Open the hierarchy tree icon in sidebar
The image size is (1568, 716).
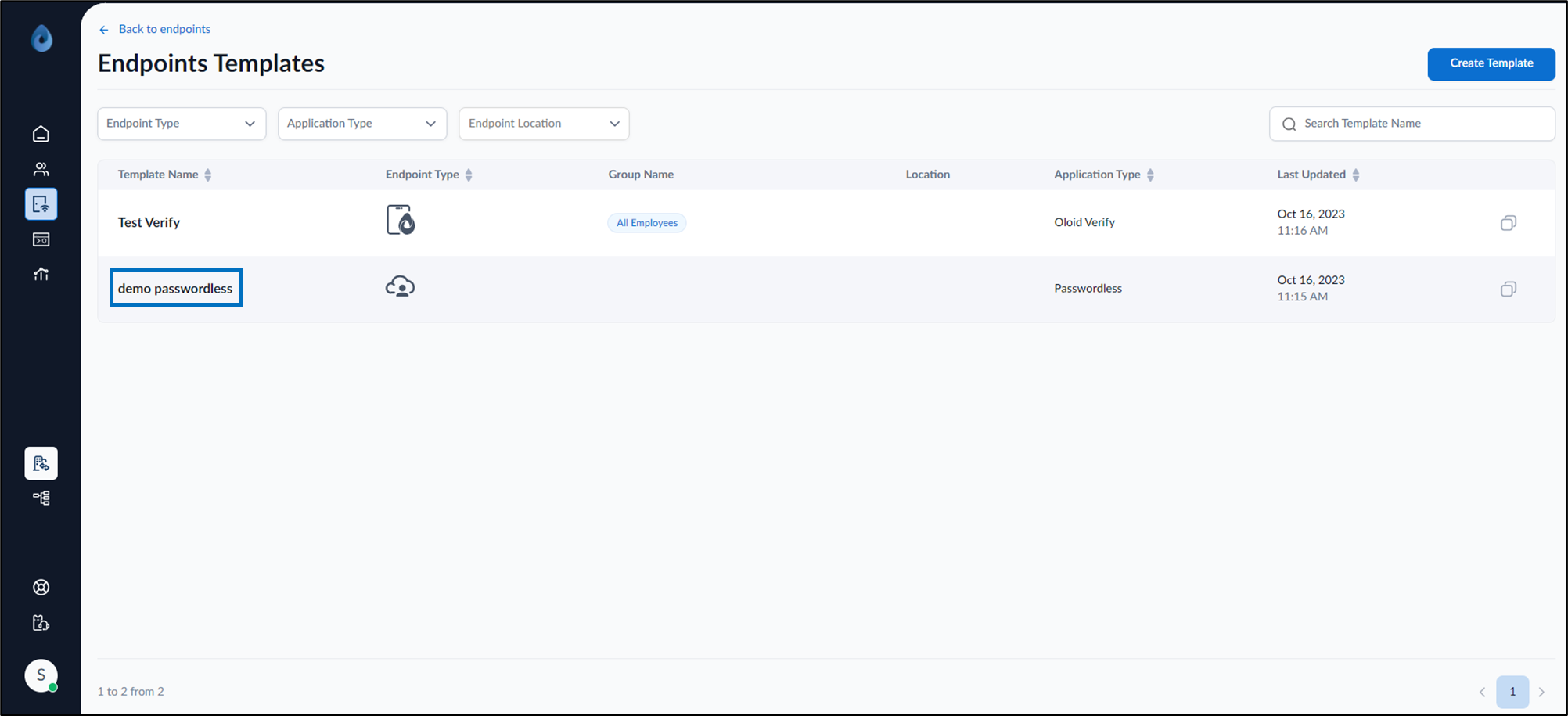click(x=41, y=498)
